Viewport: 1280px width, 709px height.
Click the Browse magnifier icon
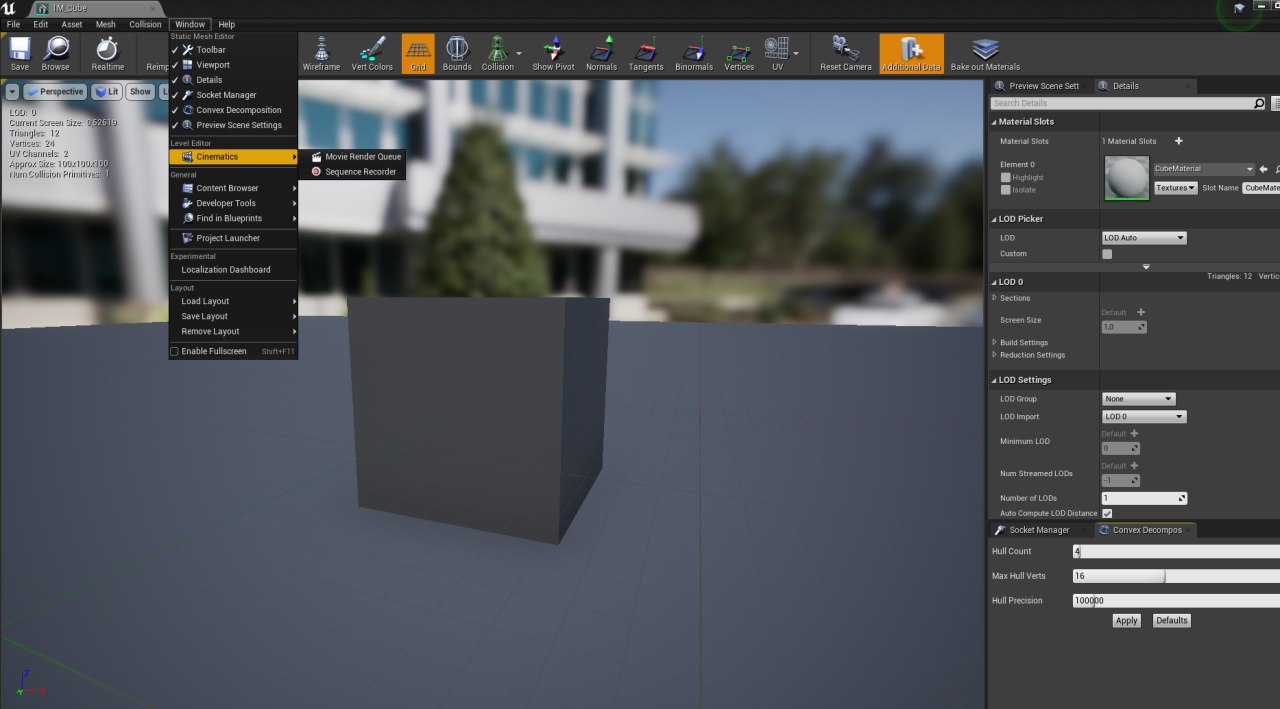pos(56,48)
